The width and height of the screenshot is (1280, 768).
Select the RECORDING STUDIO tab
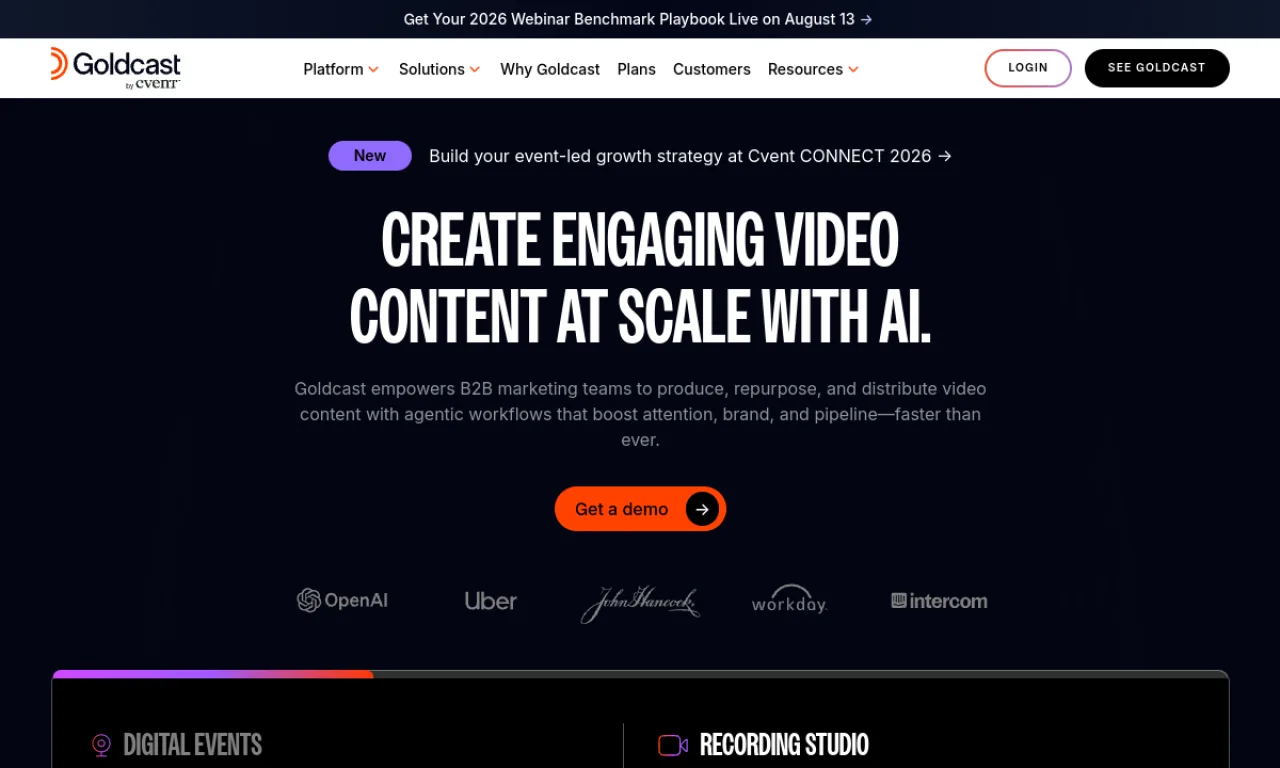(784, 745)
